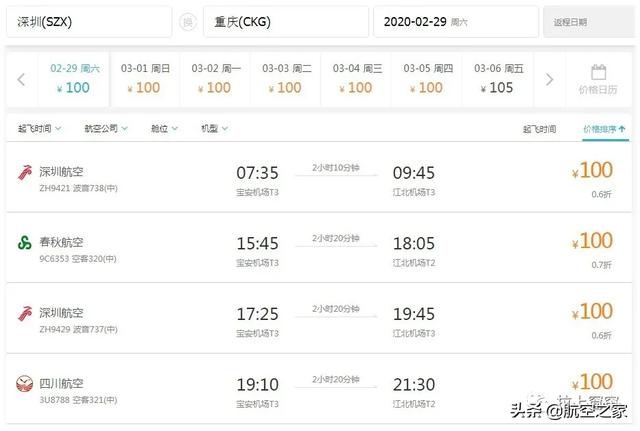Expand the 起飞时间 filter dropdown
The height and width of the screenshot is (431, 640).
pyautogui.click(x=39, y=129)
